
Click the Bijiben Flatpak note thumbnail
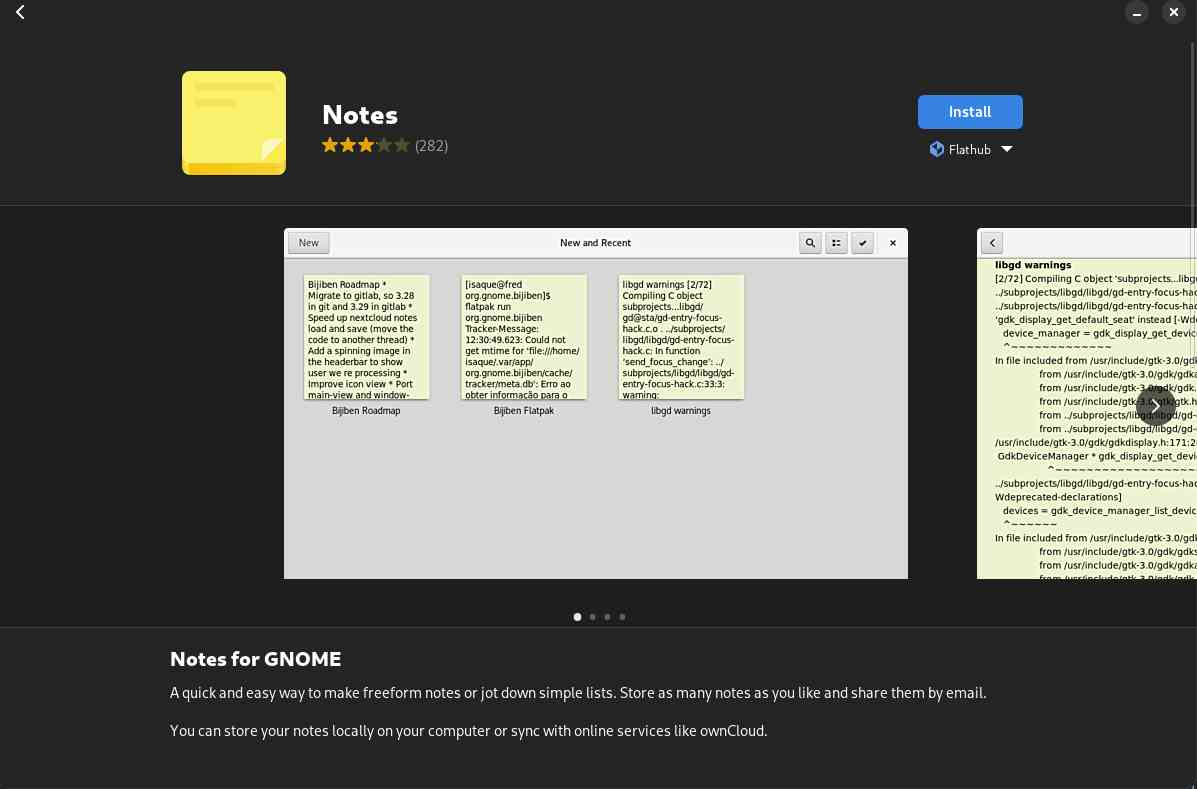(524, 337)
